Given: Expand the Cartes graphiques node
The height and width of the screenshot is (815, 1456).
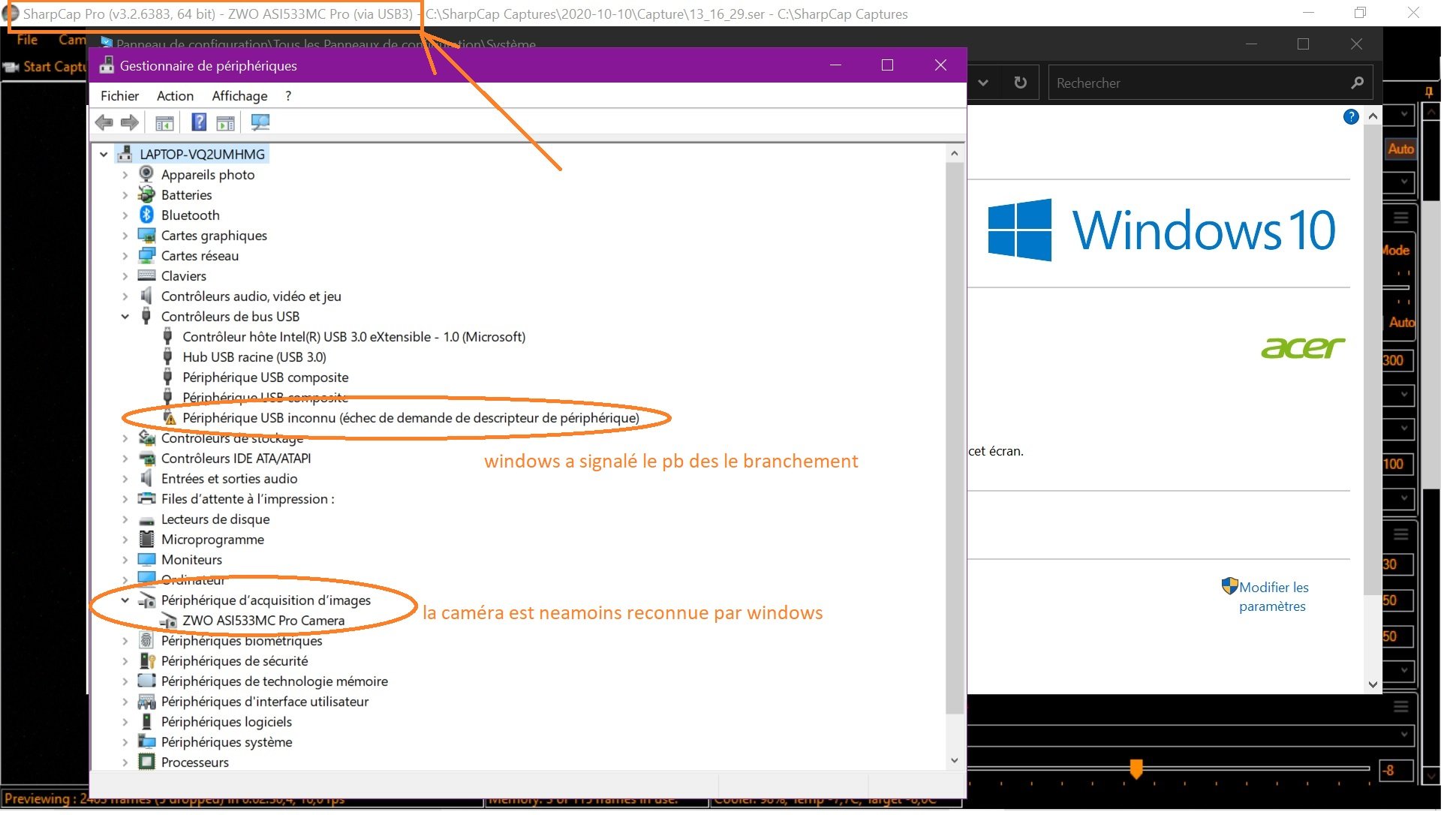Looking at the screenshot, I should [125, 235].
